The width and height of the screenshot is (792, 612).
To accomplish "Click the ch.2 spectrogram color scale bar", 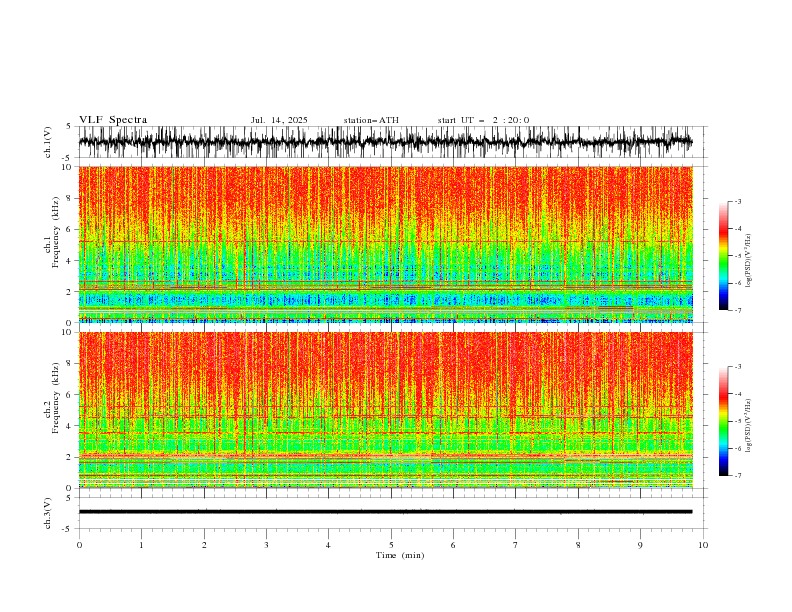I will (x=724, y=421).
